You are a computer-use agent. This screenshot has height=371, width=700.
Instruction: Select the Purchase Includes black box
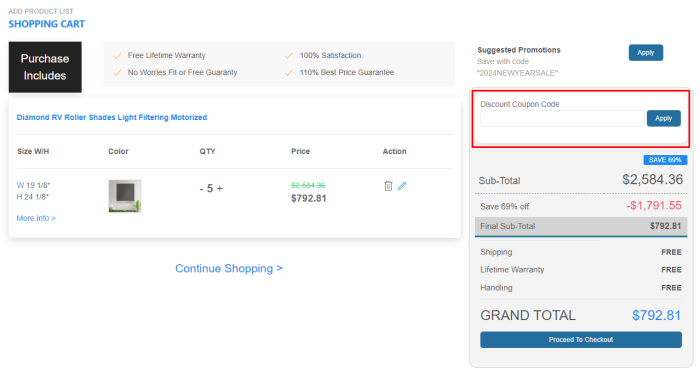tap(45, 67)
